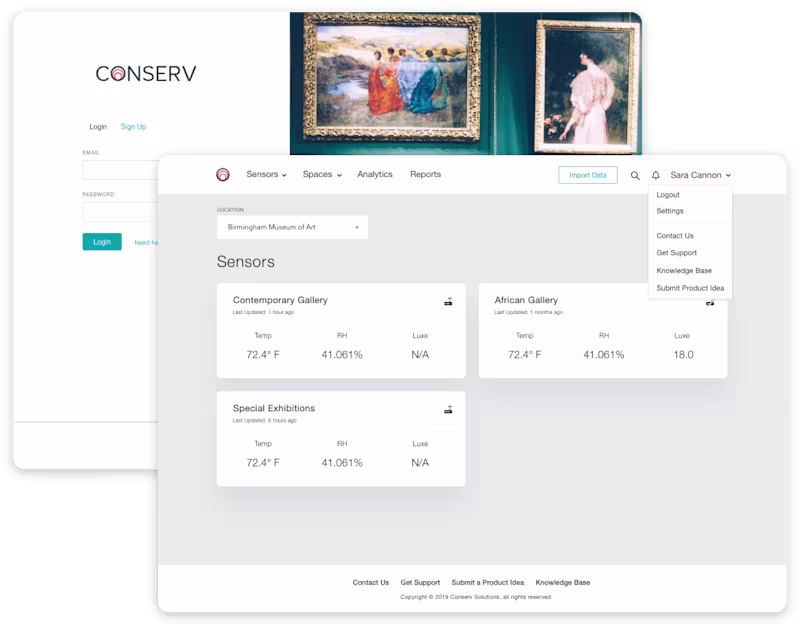The height and width of the screenshot is (624, 800).
Task: Click RH 41.061% in Special Exhibitions card
Action: [342, 463]
